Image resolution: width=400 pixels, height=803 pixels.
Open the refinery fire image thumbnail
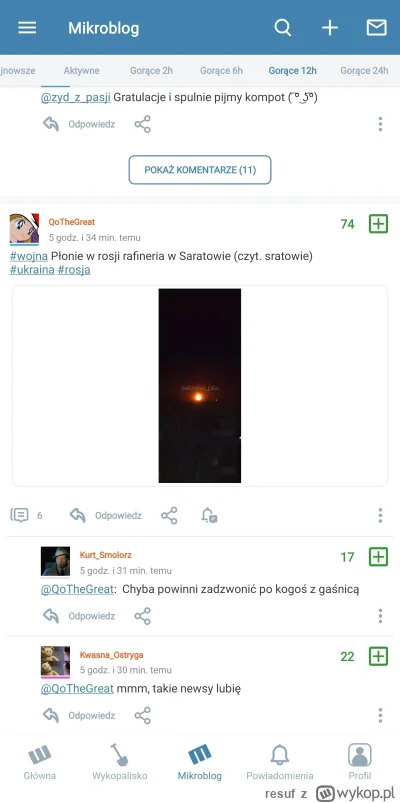tap(200, 386)
